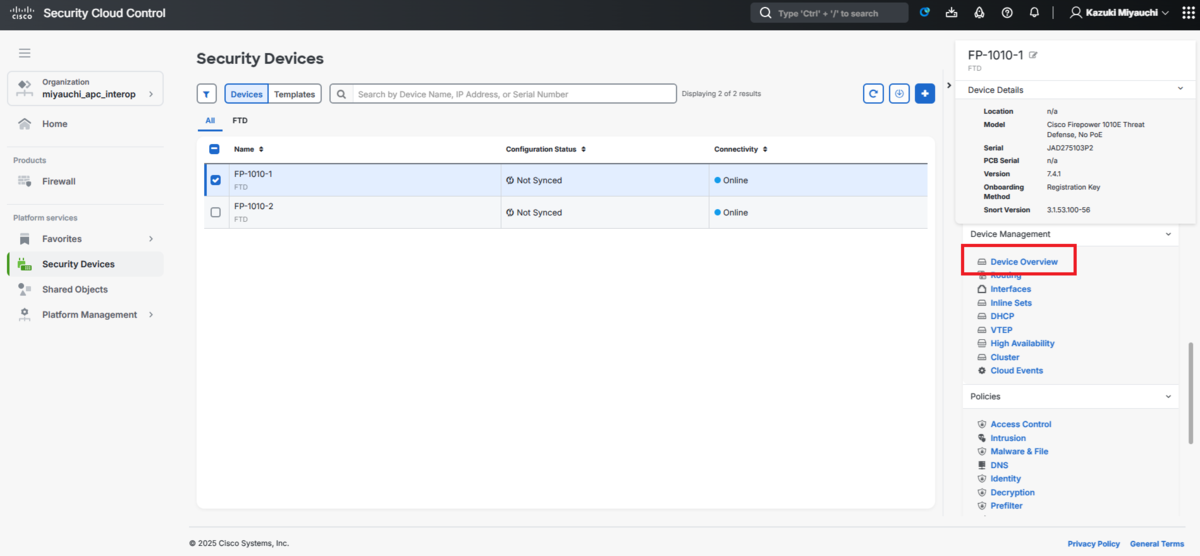Switch to Templates view toggle

(x=295, y=94)
